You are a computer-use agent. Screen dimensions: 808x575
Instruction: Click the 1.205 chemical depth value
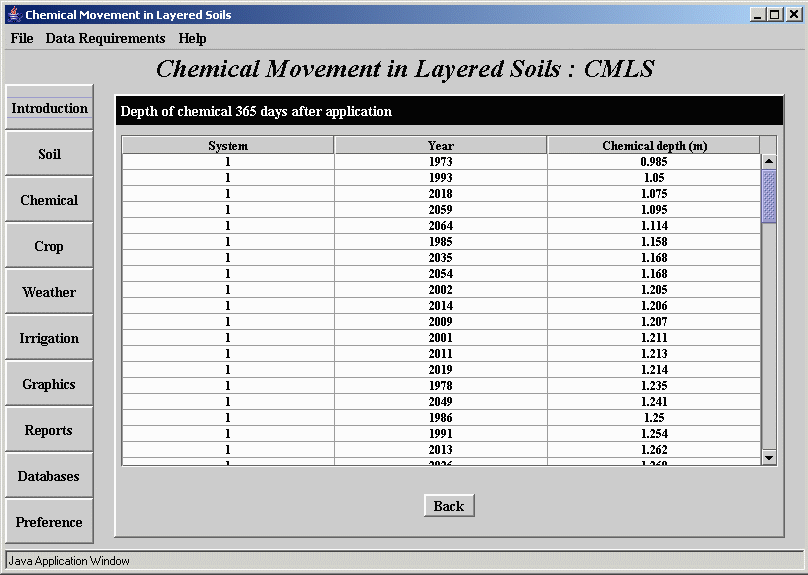click(654, 290)
